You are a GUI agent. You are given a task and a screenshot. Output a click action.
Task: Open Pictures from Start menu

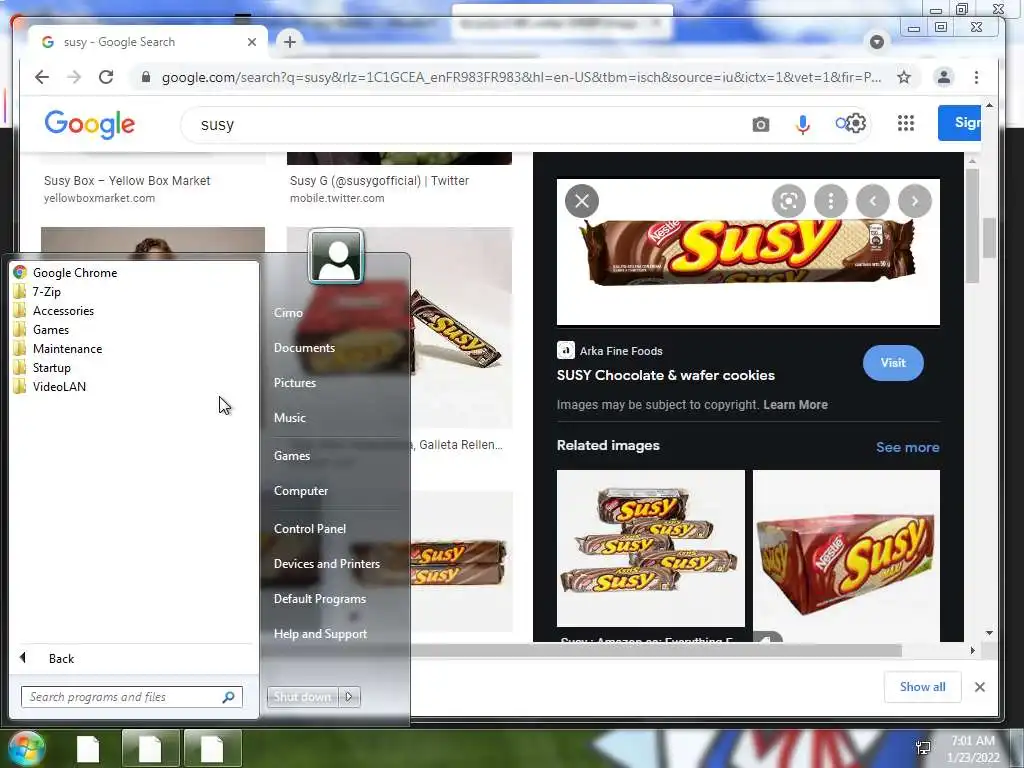coord(295,383)
